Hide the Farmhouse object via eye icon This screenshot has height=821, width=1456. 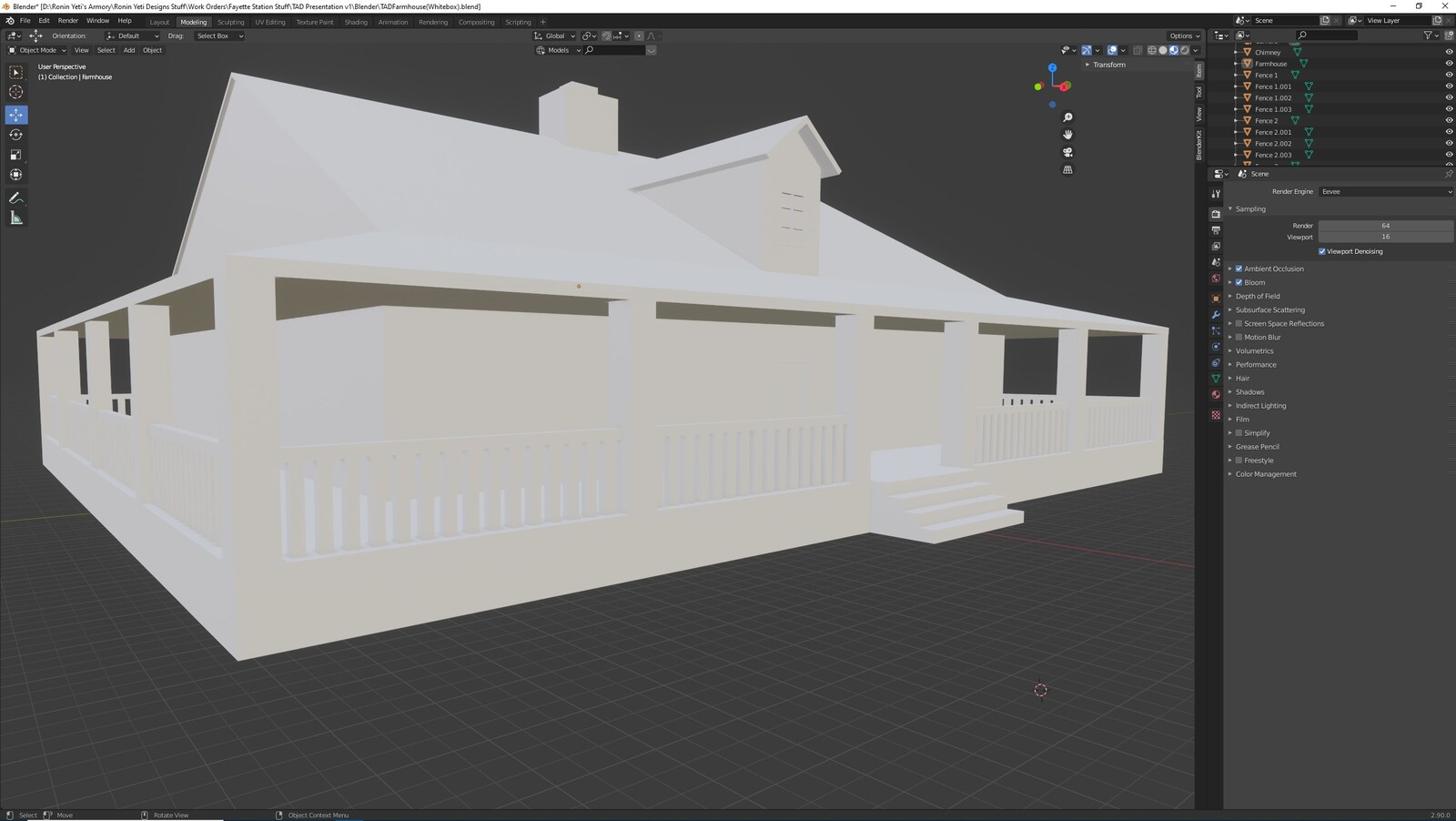coord(1449,64)
